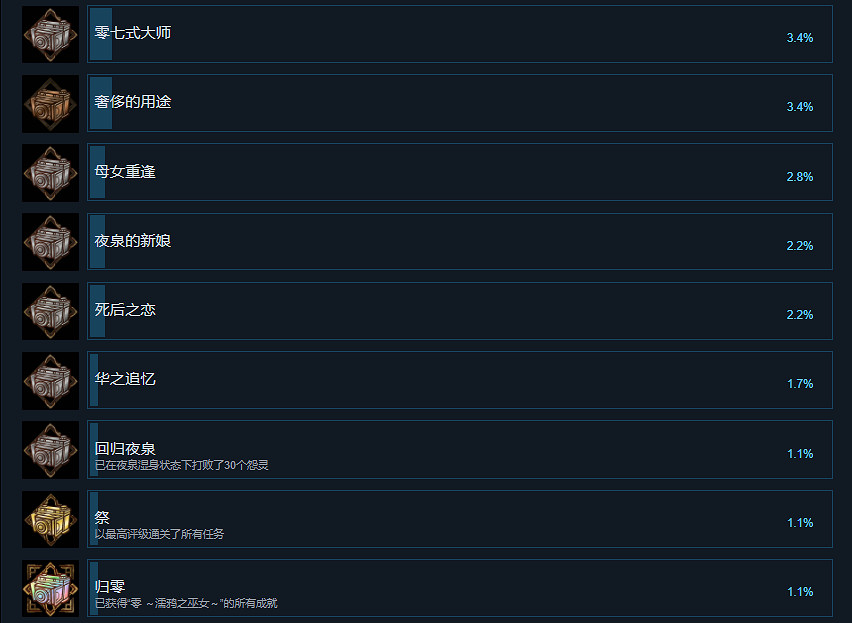Screen dimensions: 852x623
Task: Click the 死后之恋 achievement icon
Action: pyautogui.click(x=51, y=311)
